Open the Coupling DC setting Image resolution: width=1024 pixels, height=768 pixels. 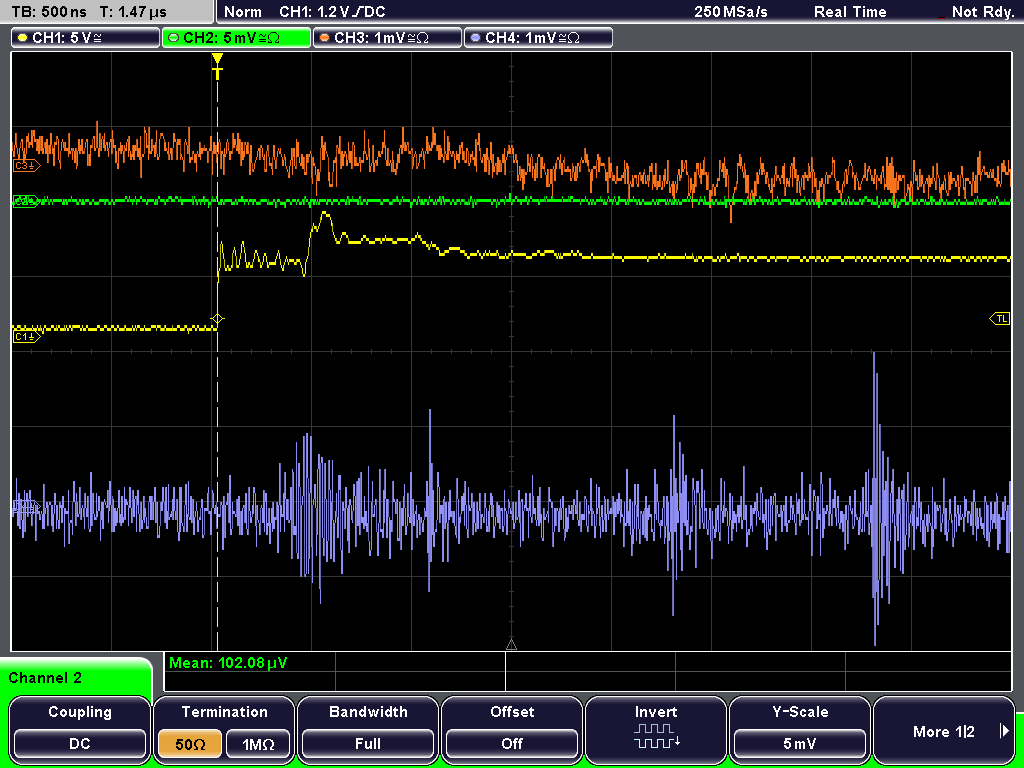click(80, 728)
